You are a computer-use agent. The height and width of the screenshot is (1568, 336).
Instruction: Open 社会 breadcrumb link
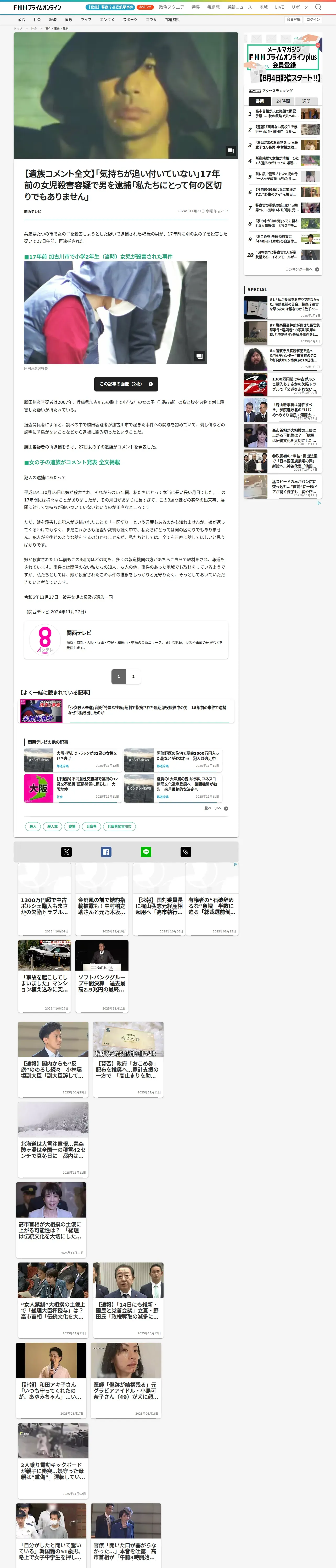click(33, 28)
